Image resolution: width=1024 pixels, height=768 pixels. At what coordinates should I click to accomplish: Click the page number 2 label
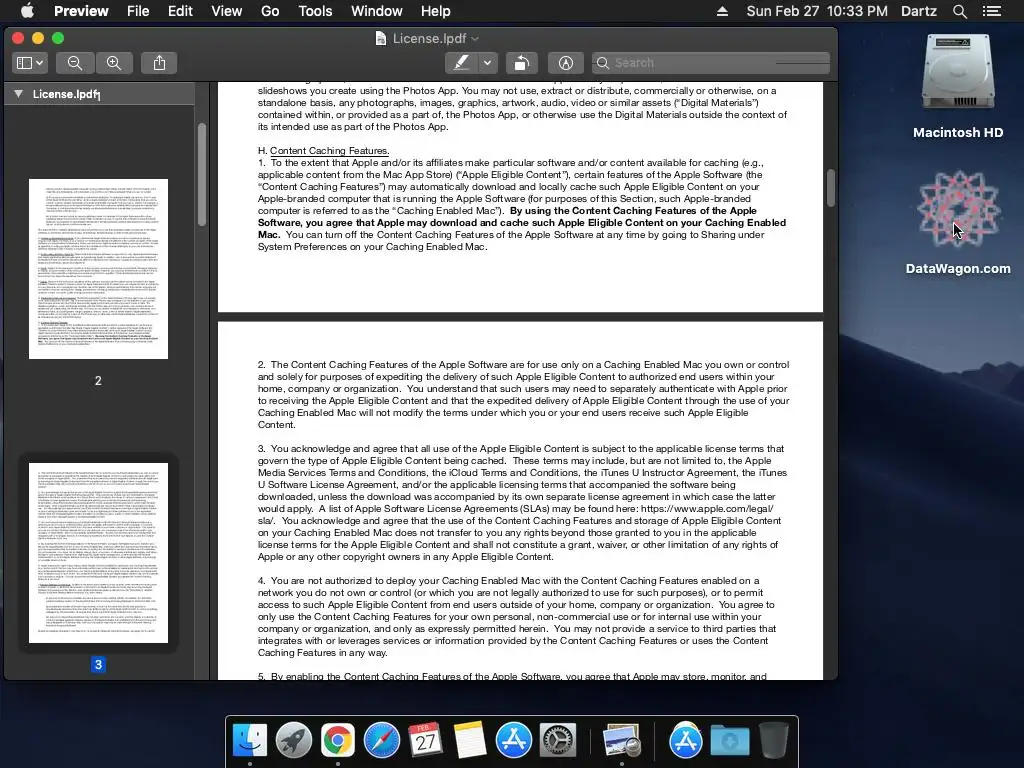98,381
